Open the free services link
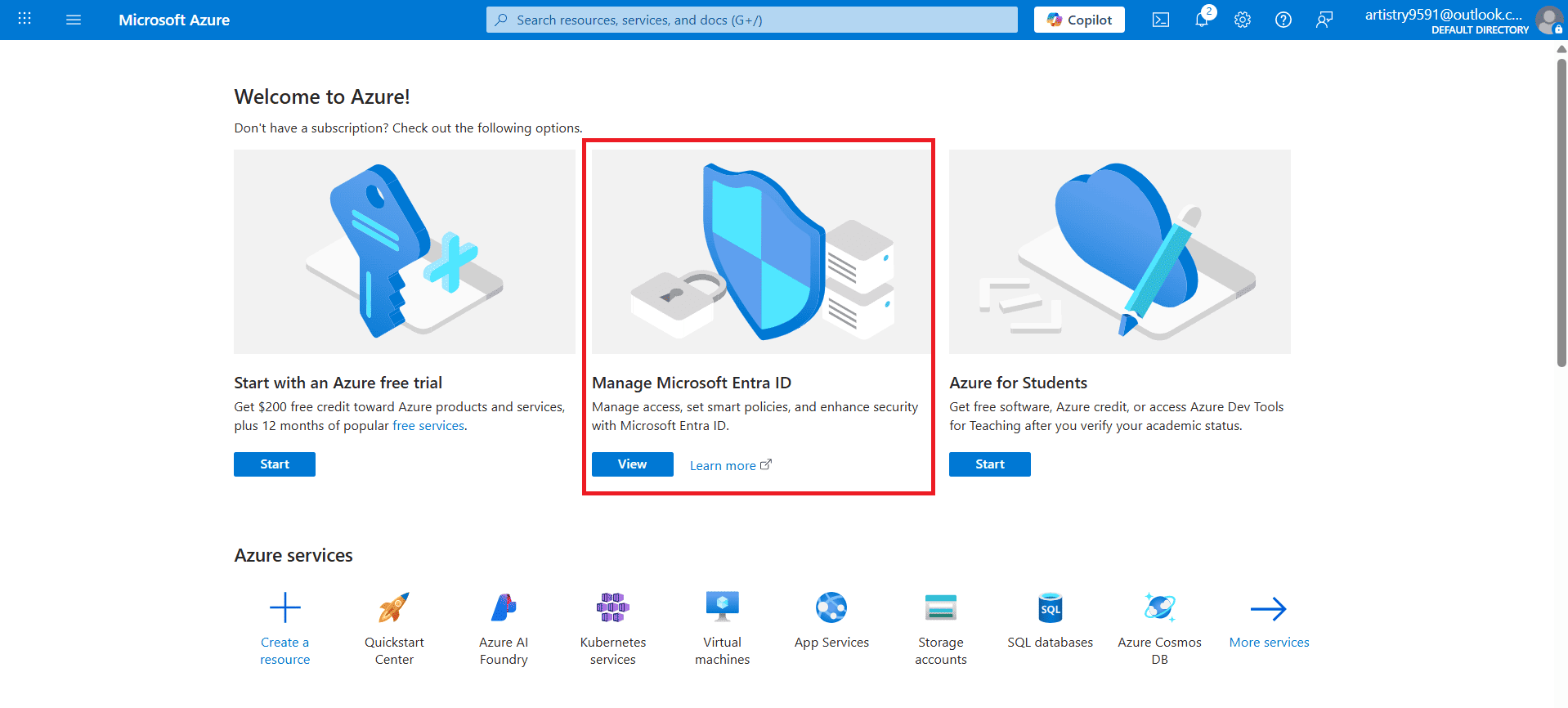 click(428, 426)
